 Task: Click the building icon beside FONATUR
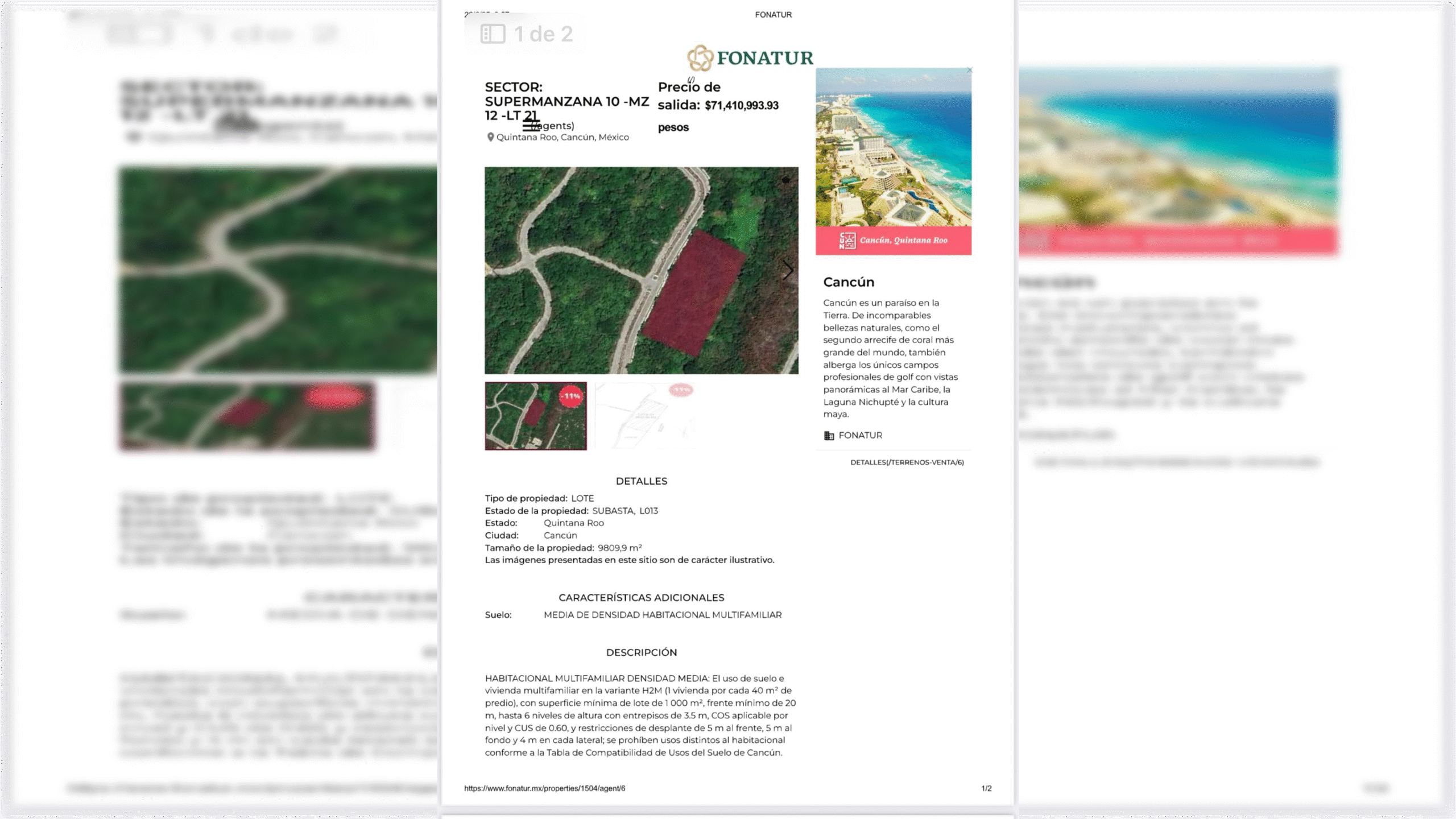[x=829, y=436]
